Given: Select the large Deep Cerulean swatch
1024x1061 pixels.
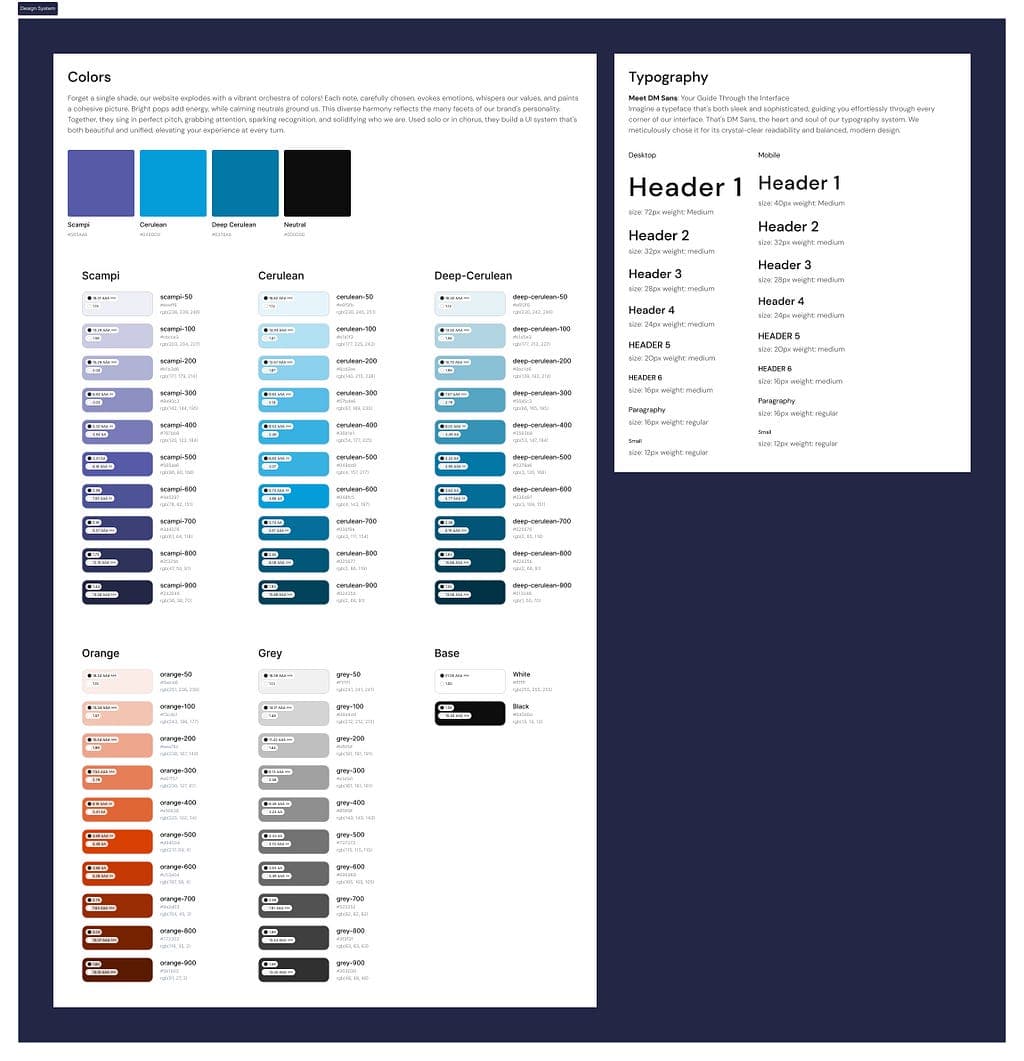Looking at the screenshot, I should point(245,183).
